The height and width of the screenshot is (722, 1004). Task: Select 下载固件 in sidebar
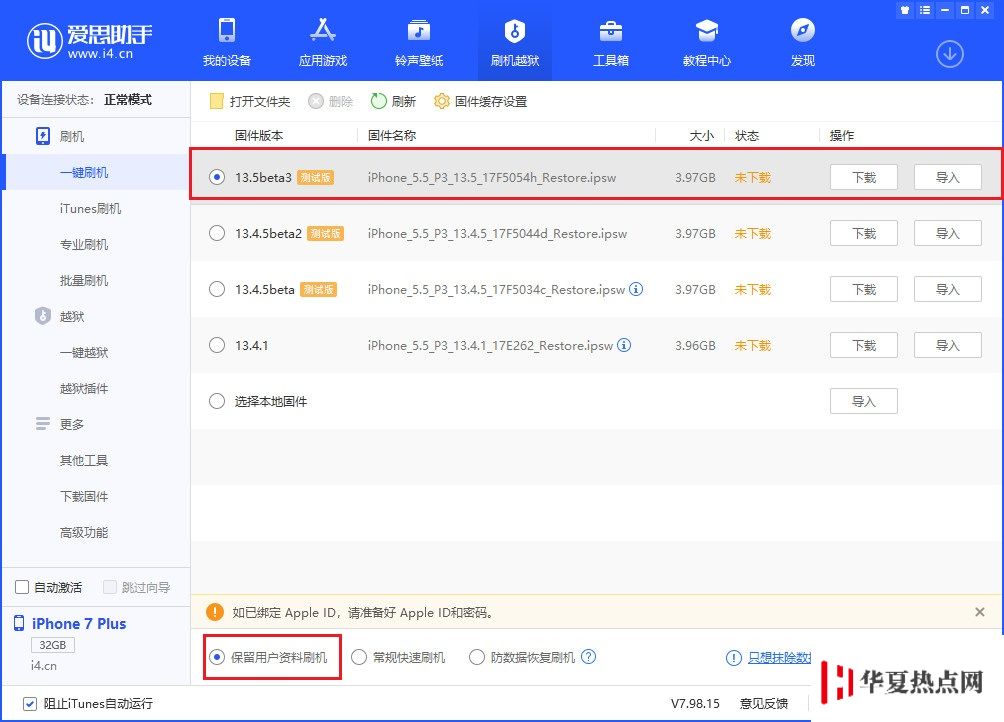click(84, 496)
